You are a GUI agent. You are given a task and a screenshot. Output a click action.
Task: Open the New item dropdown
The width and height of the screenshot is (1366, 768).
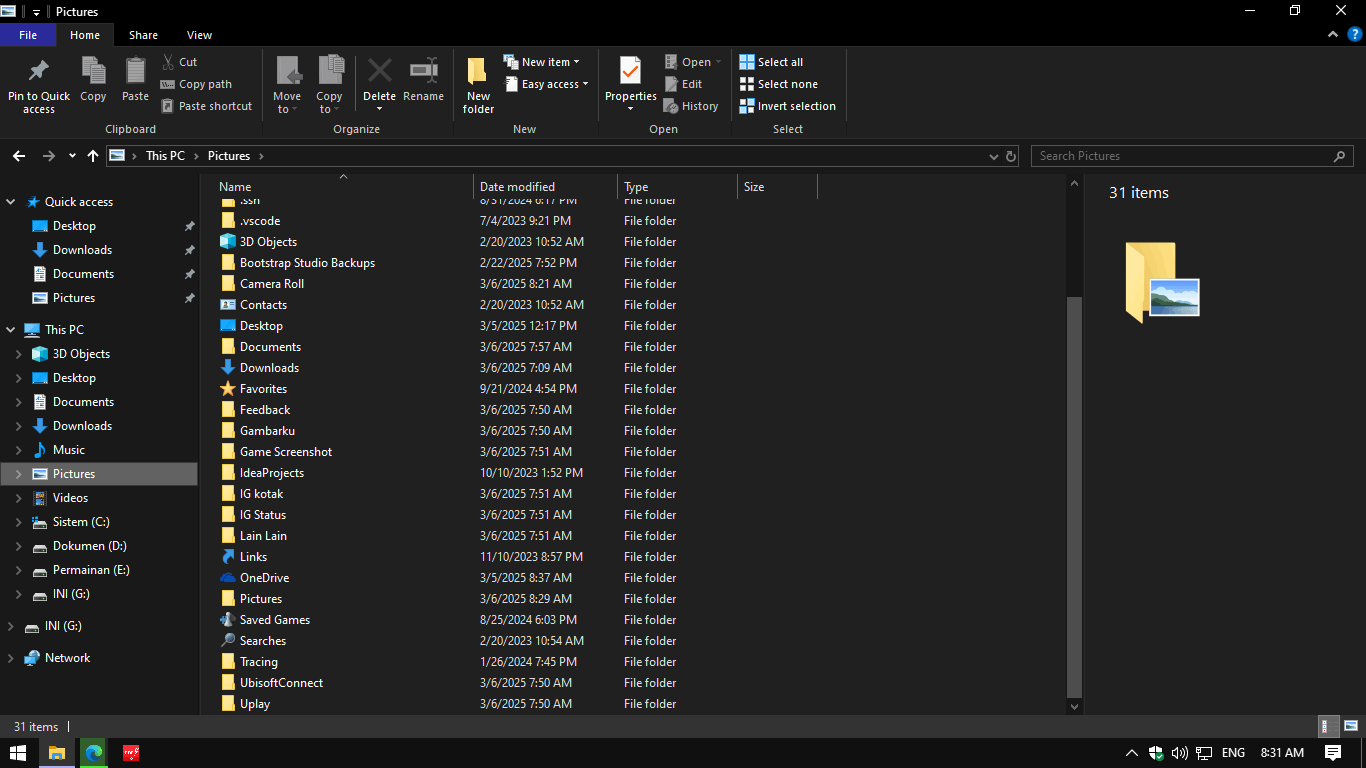(543, 61)
